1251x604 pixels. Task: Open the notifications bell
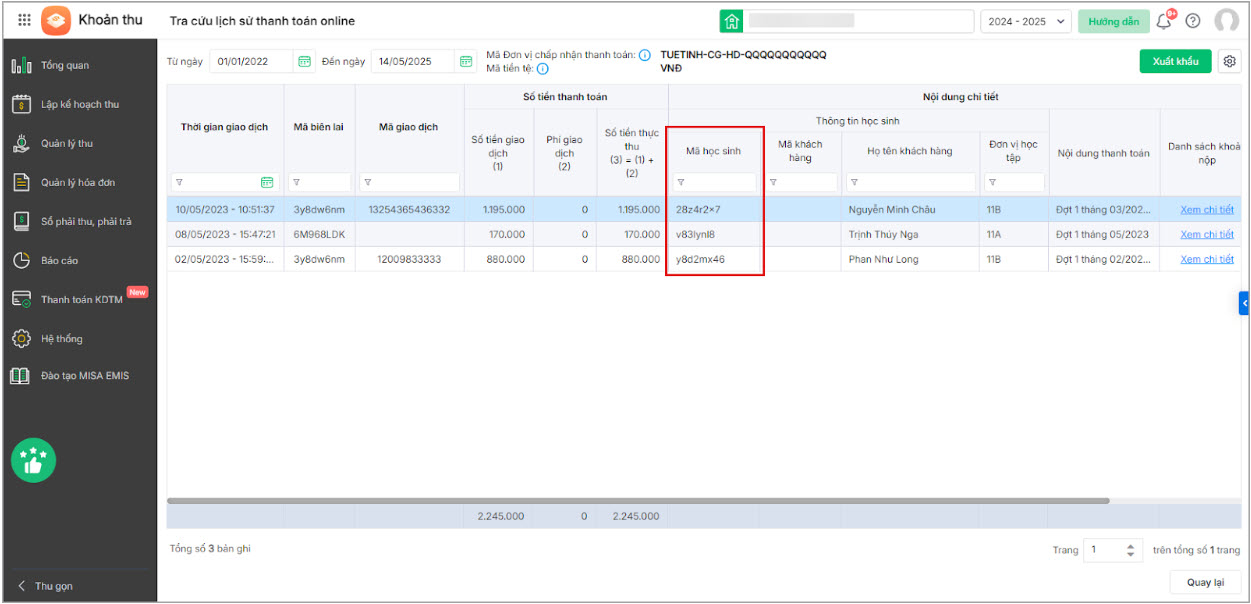(1164, 21)
